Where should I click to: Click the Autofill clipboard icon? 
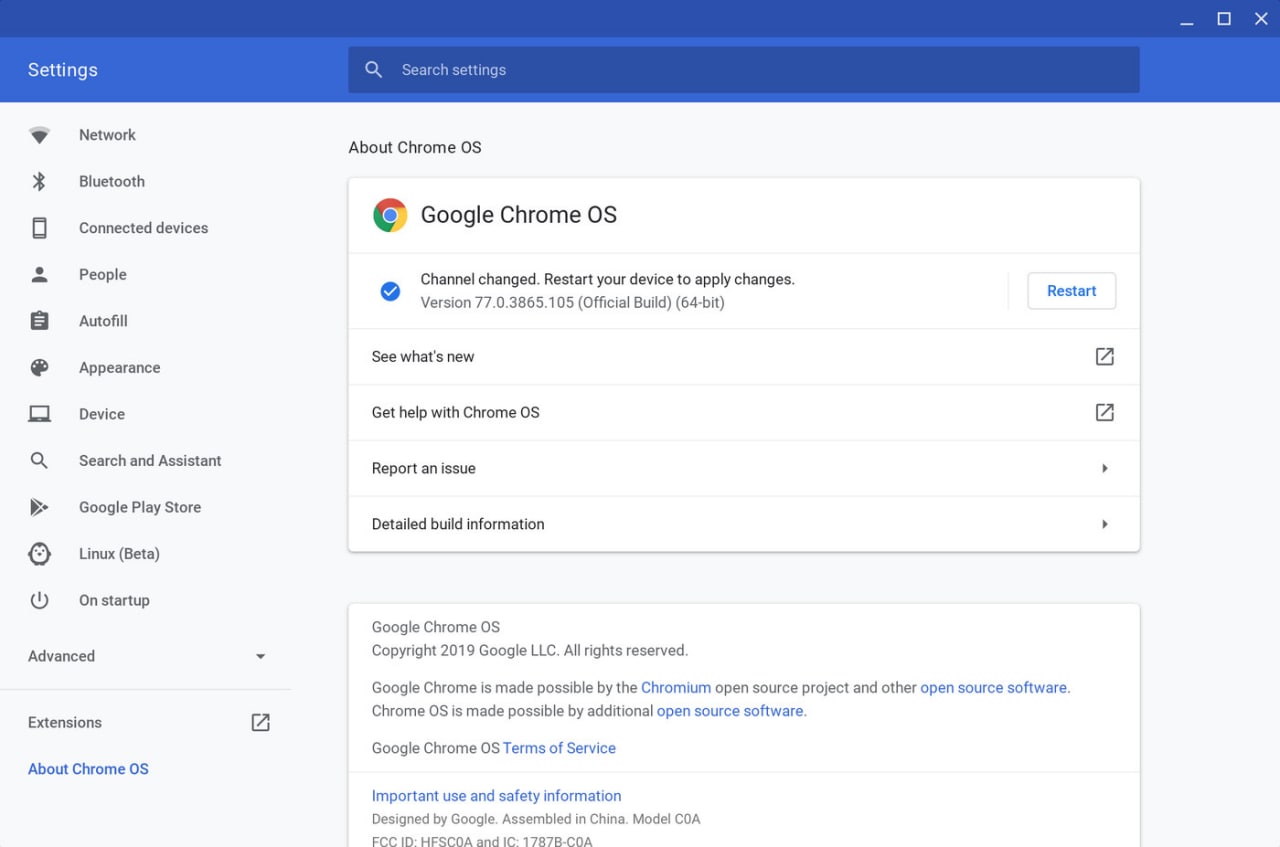coord(39,321)
